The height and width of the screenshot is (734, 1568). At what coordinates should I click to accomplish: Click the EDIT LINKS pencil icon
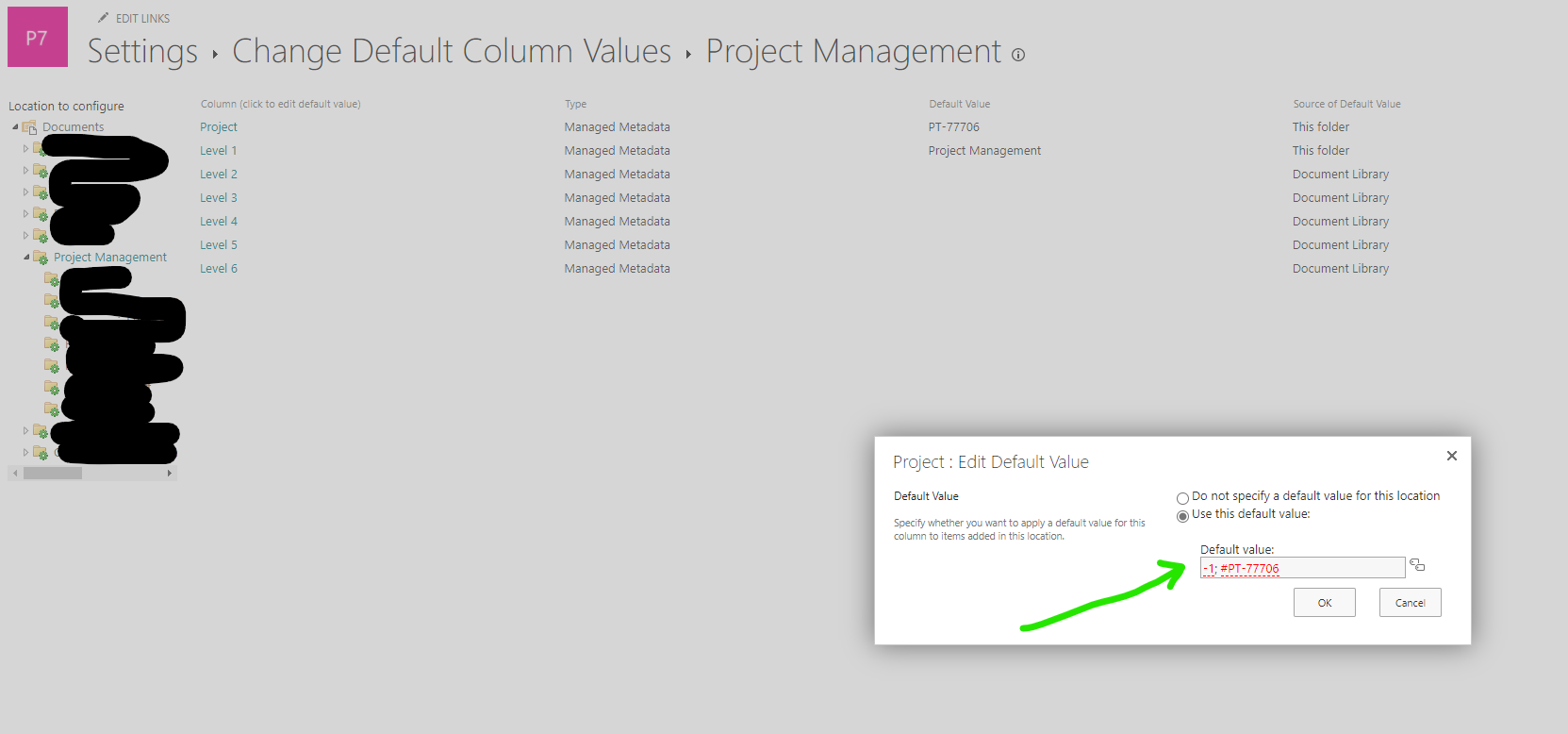[x=103, y=16]
